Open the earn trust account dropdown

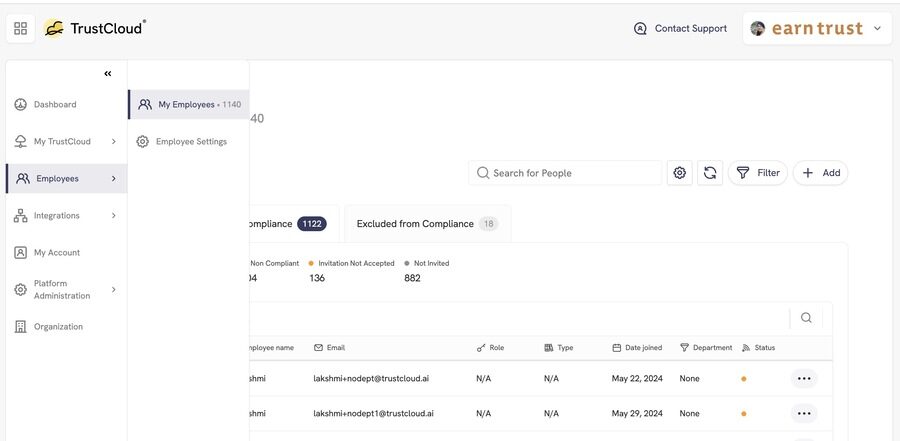pos(817,28)
